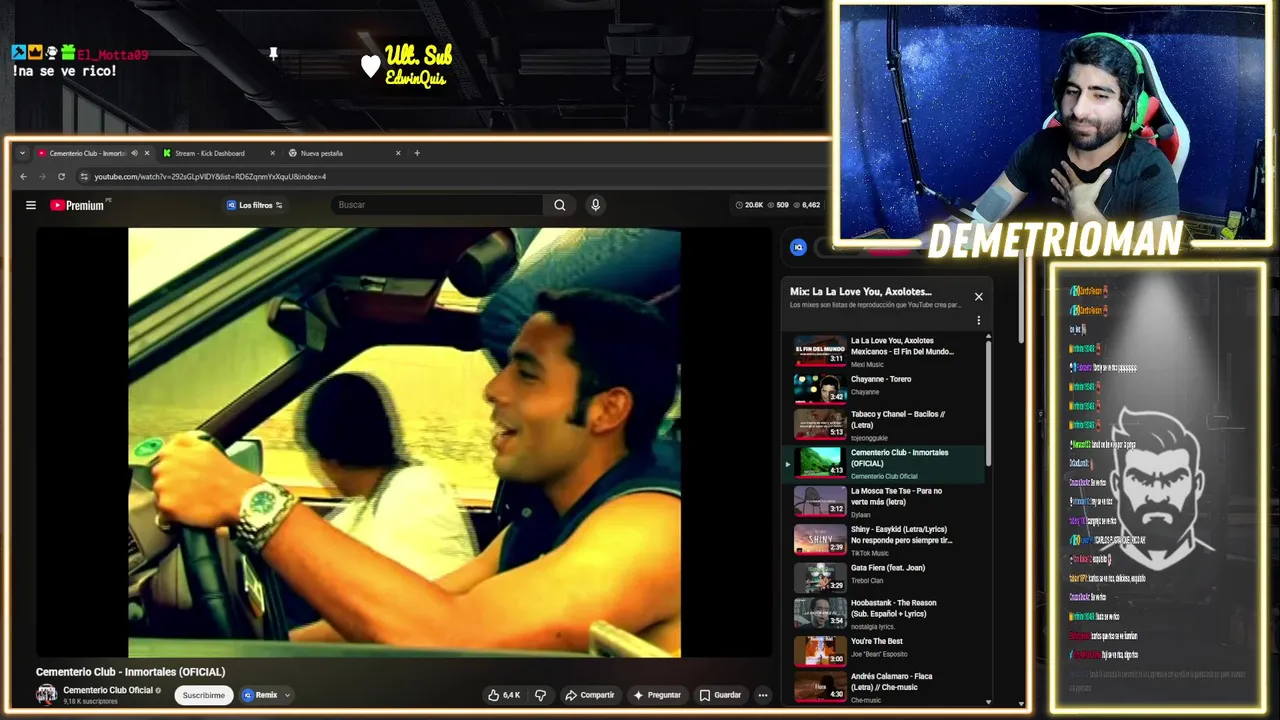The width and height of the screenshot is (1280, 720).
Task: Play La La Love You, Axolotes Mexicanos from the mix
Action: tap(888, 352)
